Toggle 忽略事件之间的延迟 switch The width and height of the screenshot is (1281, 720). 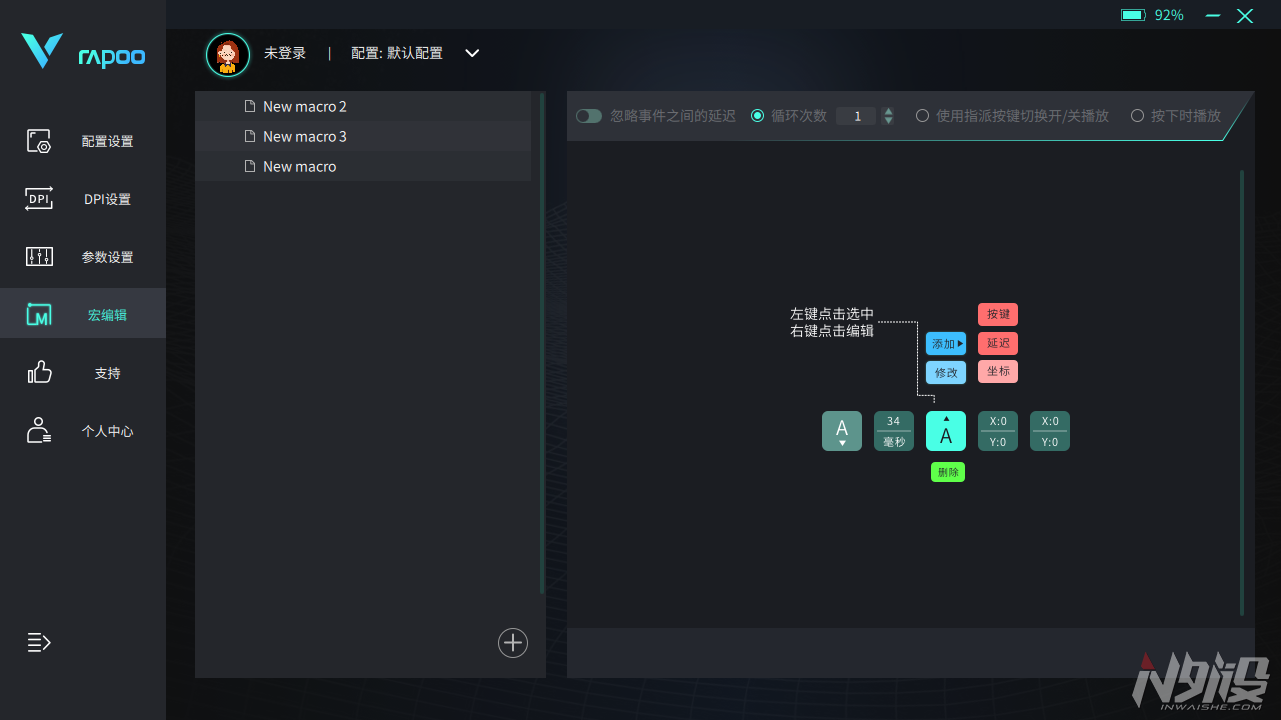point(589,116)
